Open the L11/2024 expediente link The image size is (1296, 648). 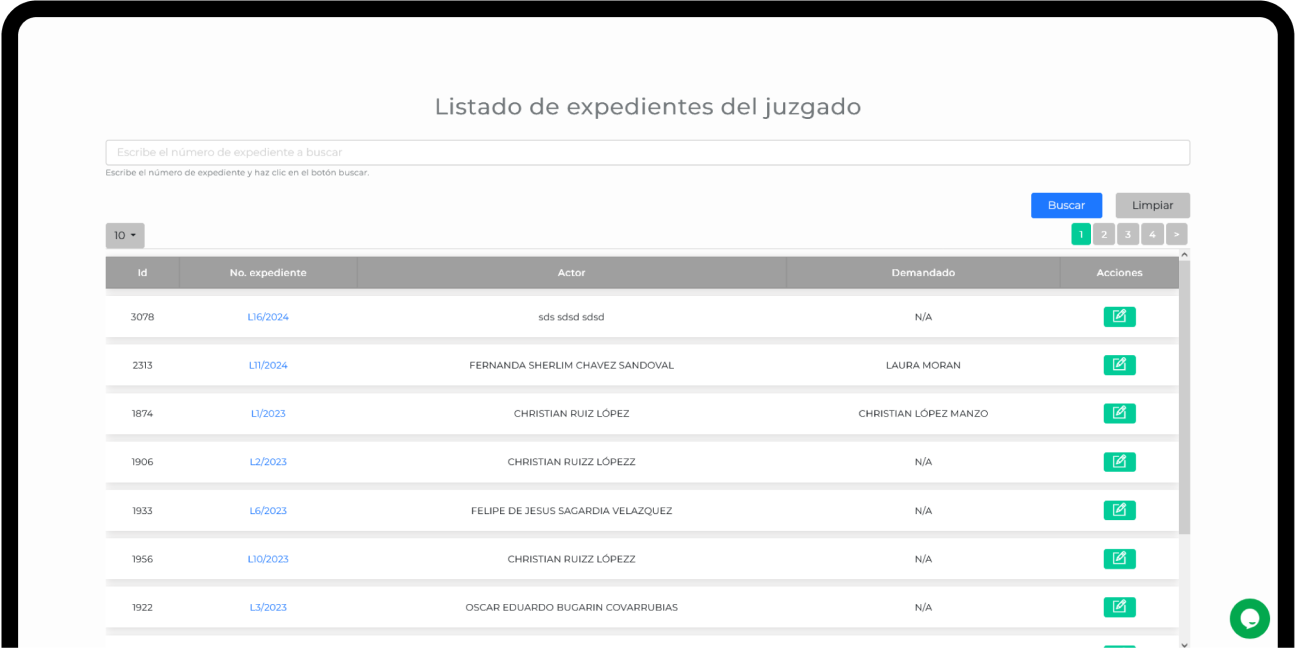(268, 365)
